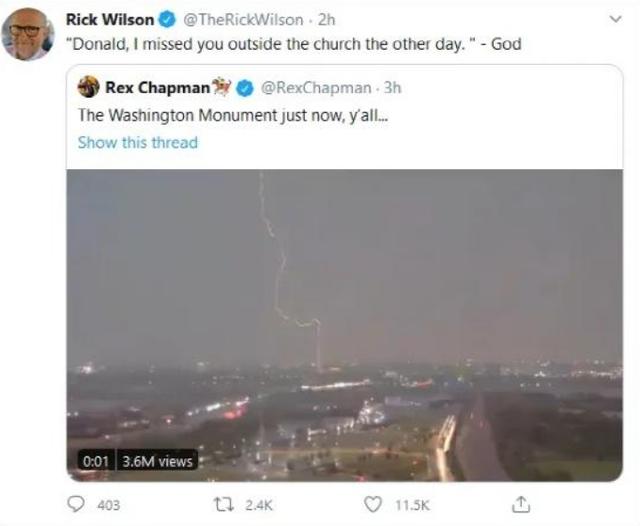The height and width of the screenshot is (526, 640).
Task: Open the Show this thread link
Action: click(x=138, y=142)
